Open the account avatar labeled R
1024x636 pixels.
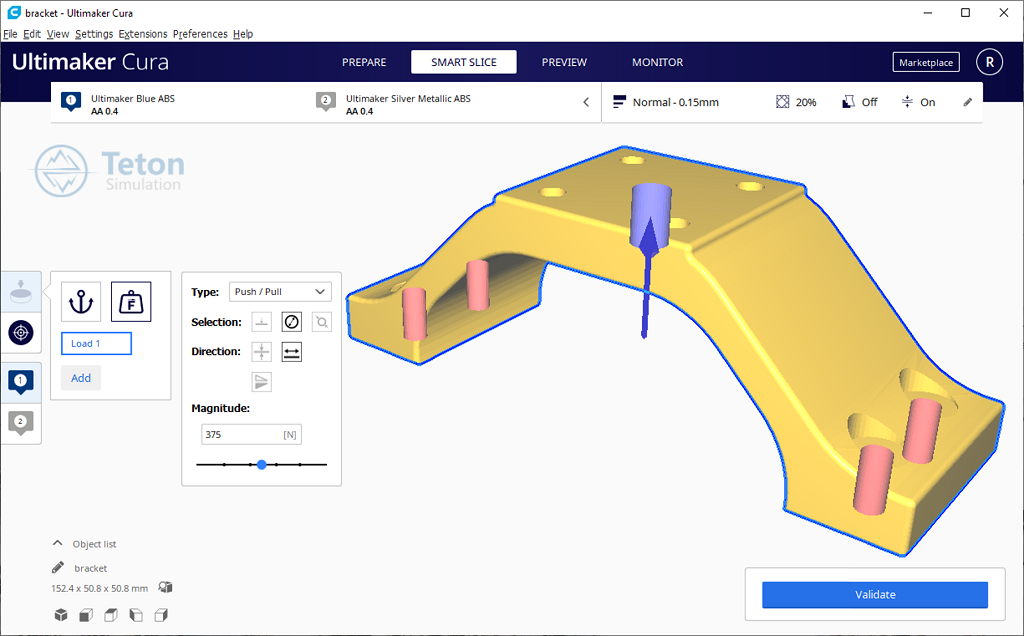(989, 62)
